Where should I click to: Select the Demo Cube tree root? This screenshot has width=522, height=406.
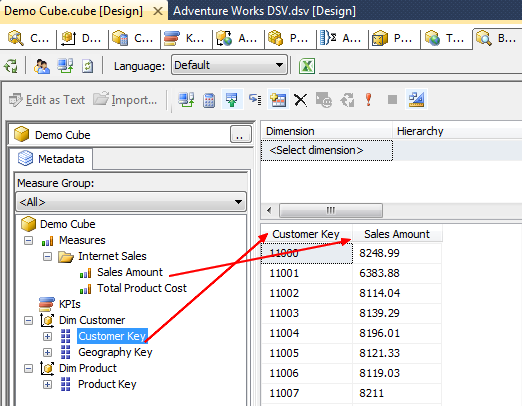tap(68, 224)
